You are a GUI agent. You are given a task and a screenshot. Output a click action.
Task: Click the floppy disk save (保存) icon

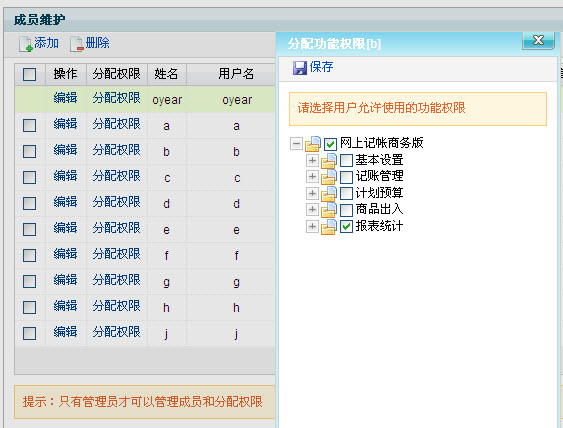pyautogui.click(x=300, y=68)
